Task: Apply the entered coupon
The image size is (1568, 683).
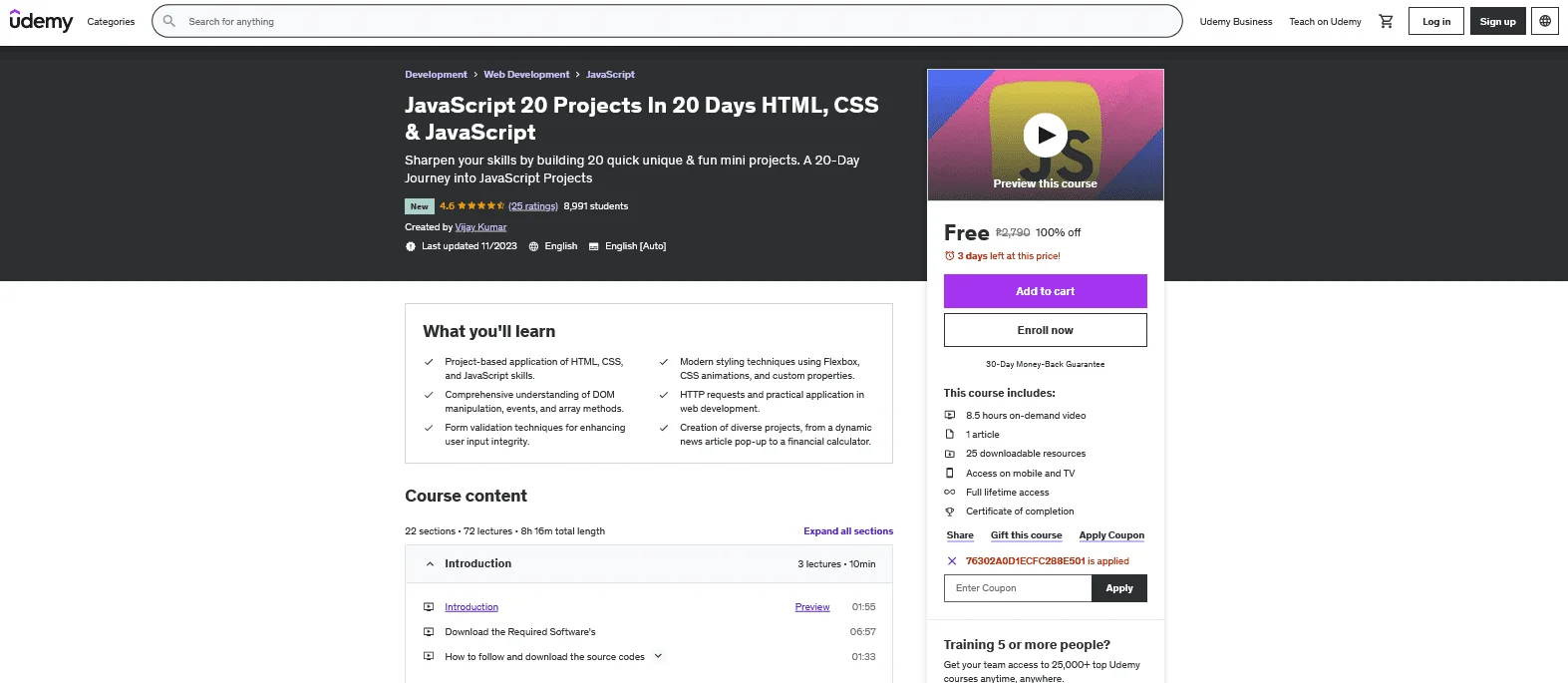Action: pos(1119,588)
